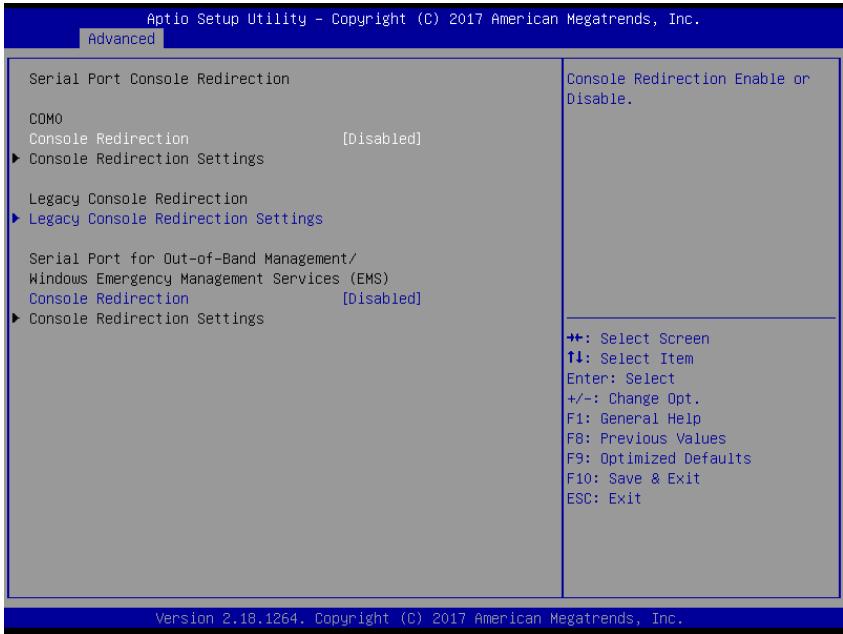Click arrow beside EMS Console Redirection Settings

(x=16, y=318)
